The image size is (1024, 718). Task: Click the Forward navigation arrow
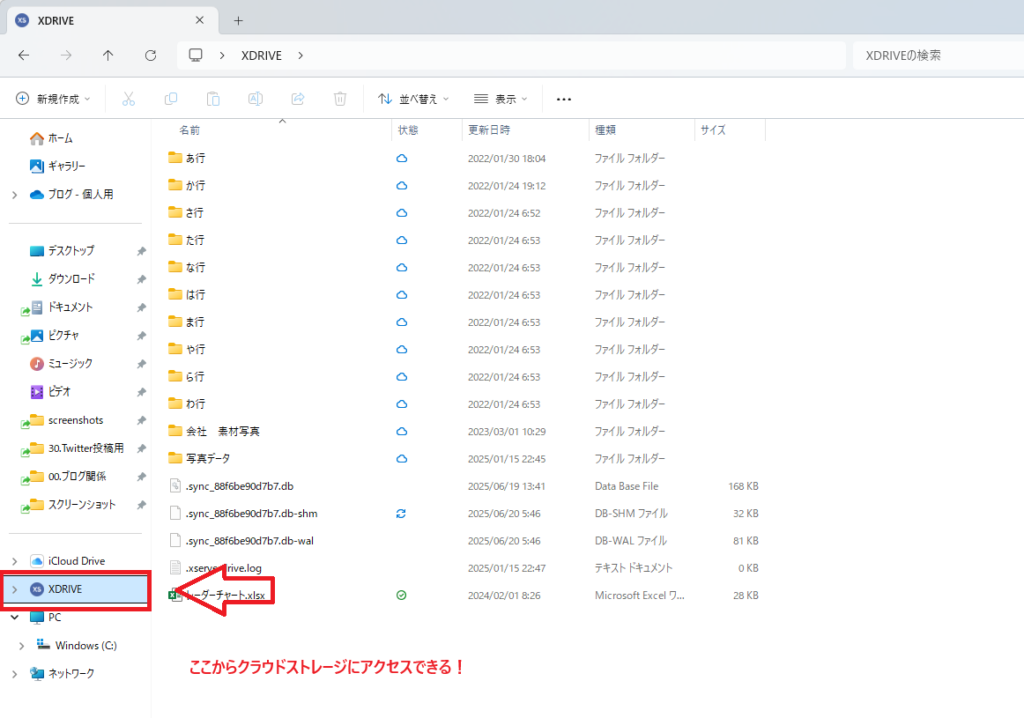(x=66, y=56)
